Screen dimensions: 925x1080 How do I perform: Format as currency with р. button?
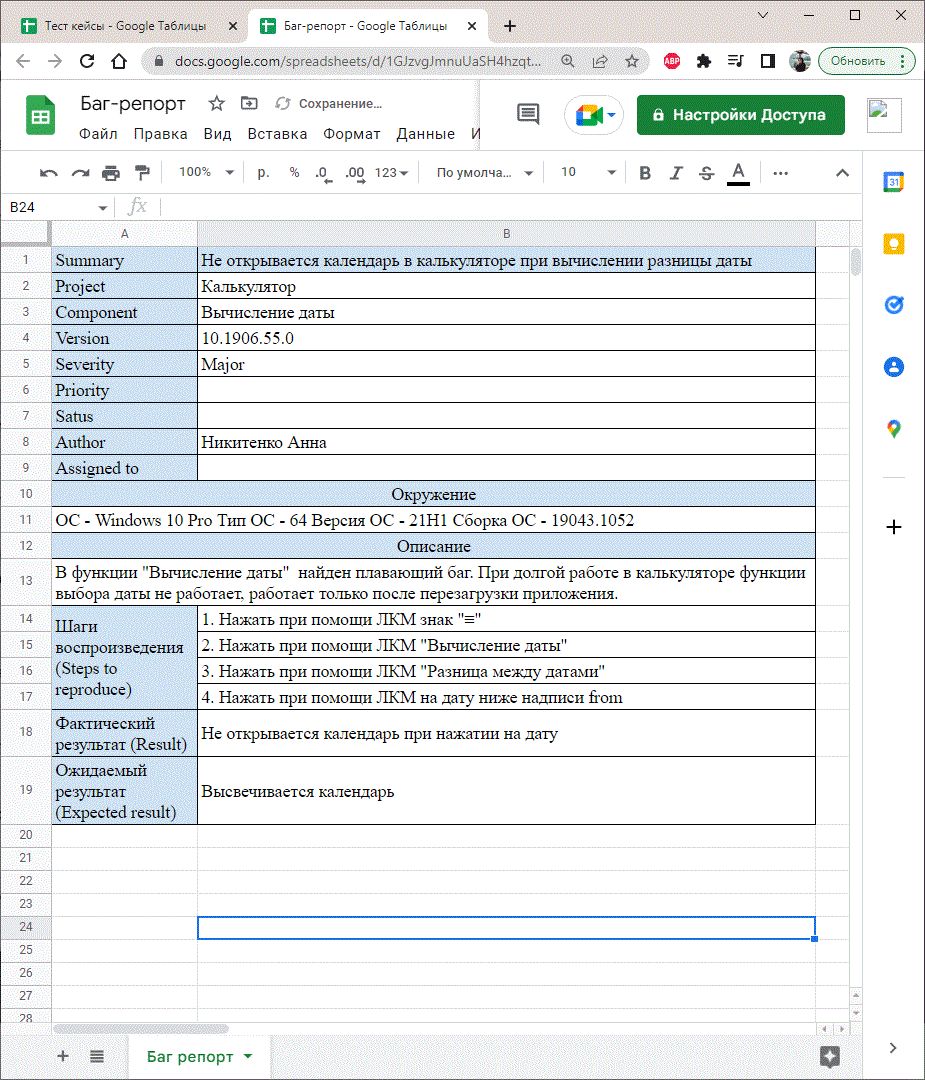click(x=263, y=172)
